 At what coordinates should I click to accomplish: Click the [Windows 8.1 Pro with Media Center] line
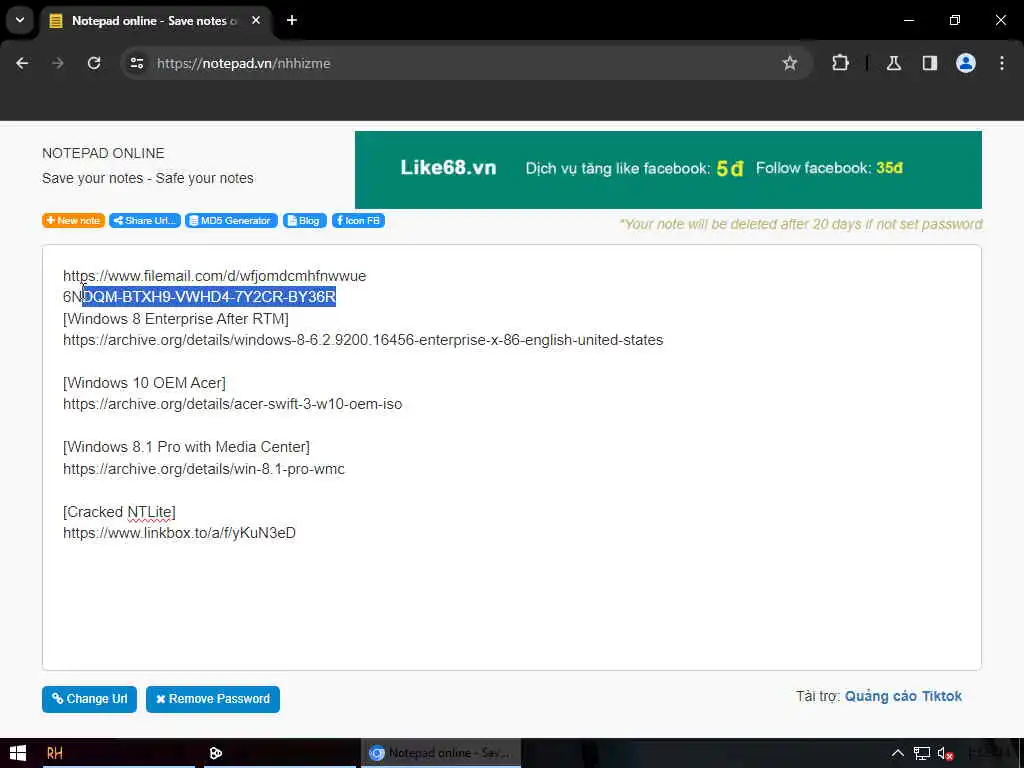tap(186, 447)
